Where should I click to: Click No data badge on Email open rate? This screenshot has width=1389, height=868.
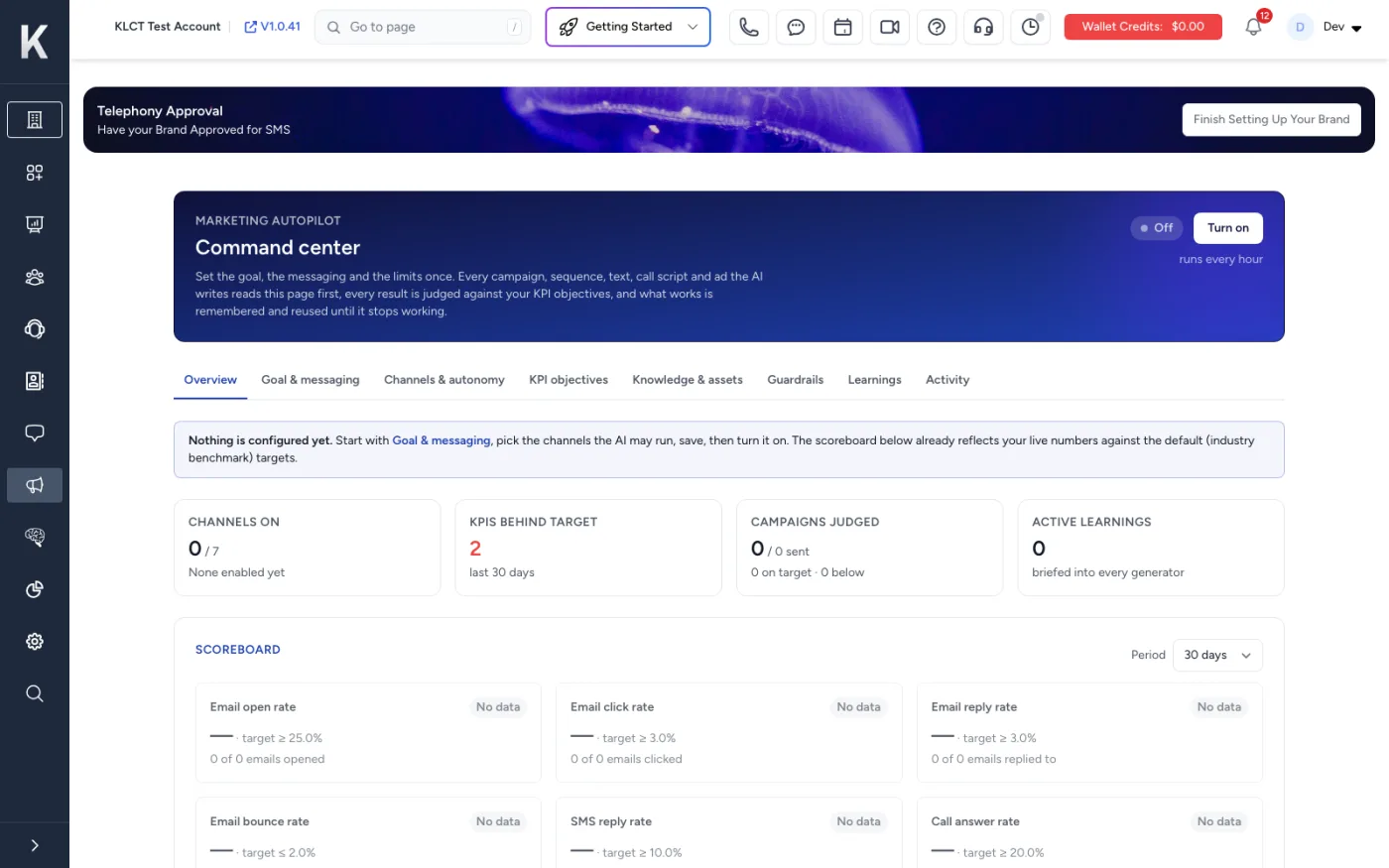[x=498, y=707]
